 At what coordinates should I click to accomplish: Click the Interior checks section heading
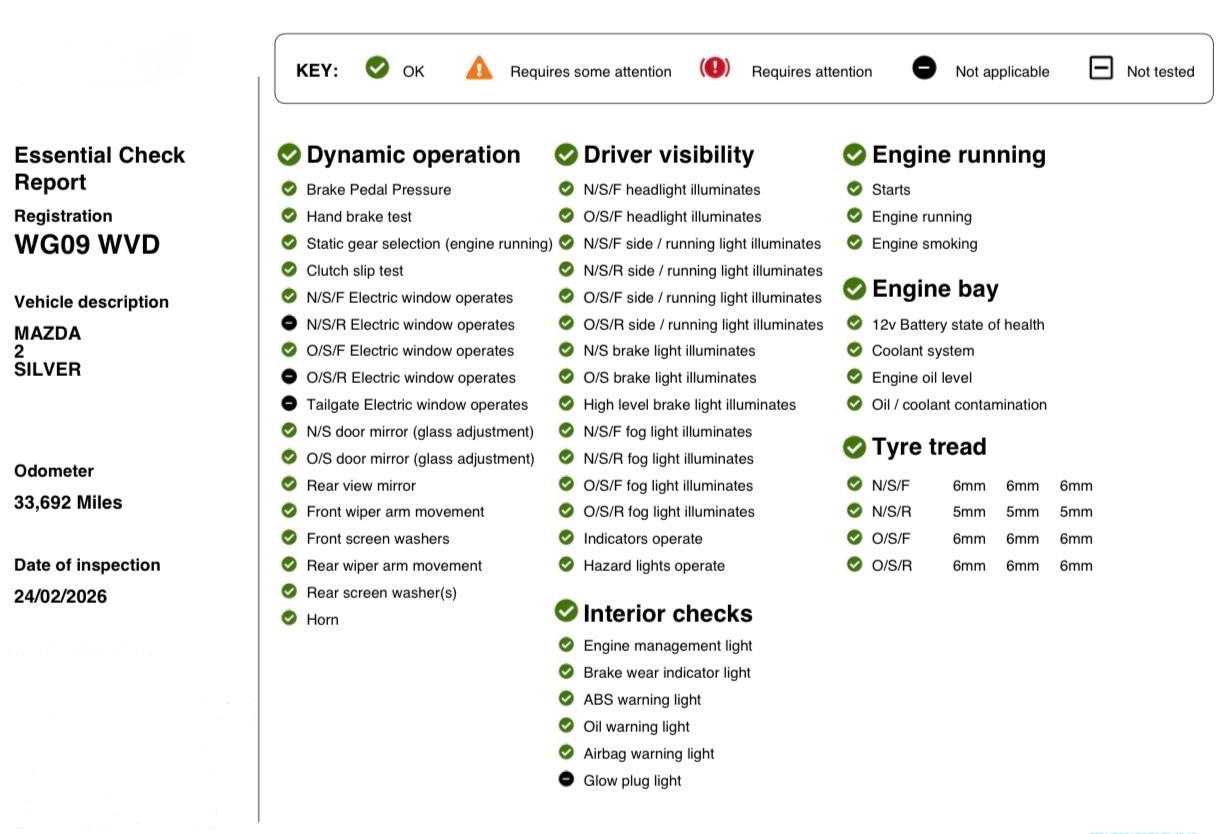667,613
